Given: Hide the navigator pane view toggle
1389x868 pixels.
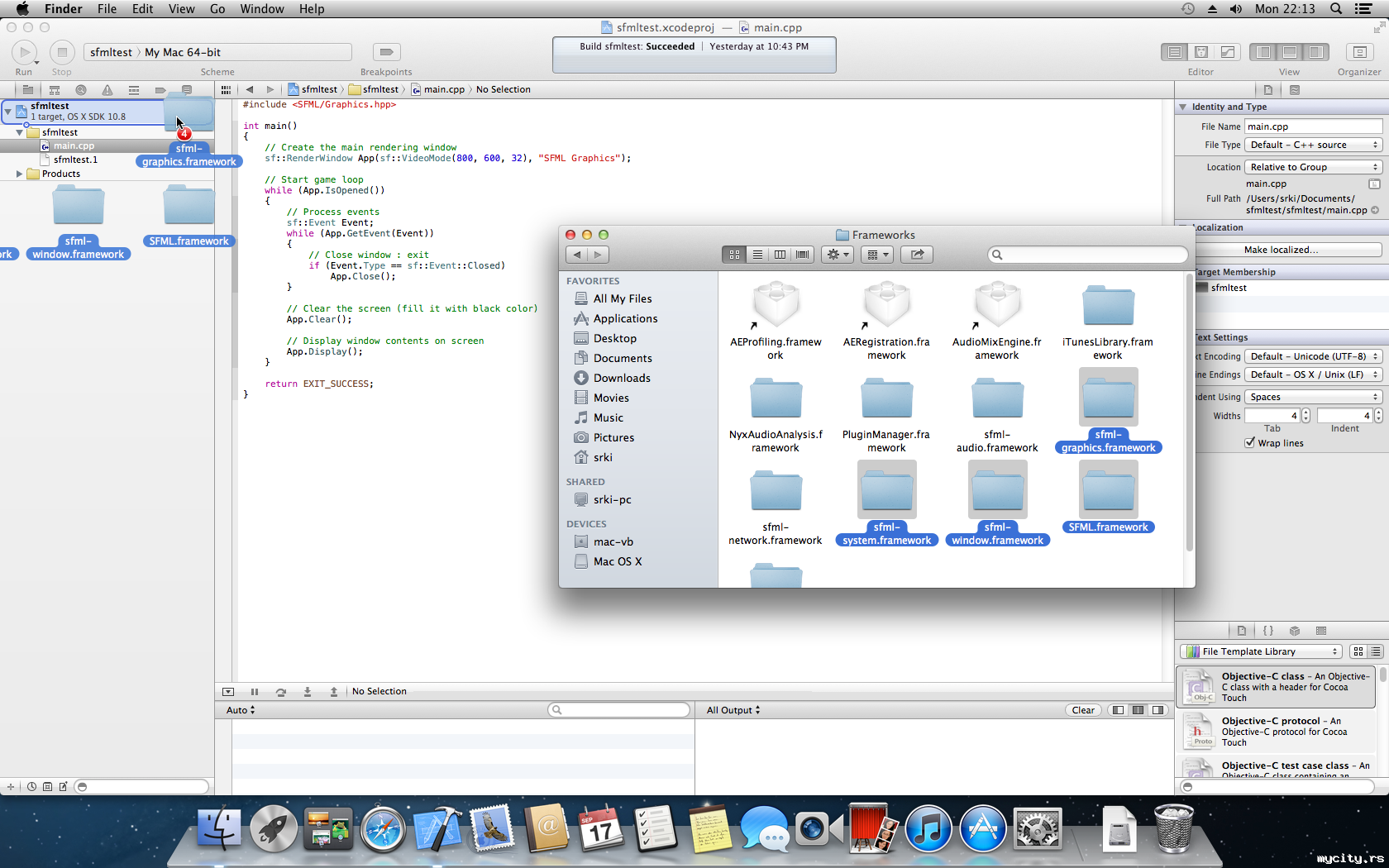Looking at the screenshot, I should tap(1263, 52).
